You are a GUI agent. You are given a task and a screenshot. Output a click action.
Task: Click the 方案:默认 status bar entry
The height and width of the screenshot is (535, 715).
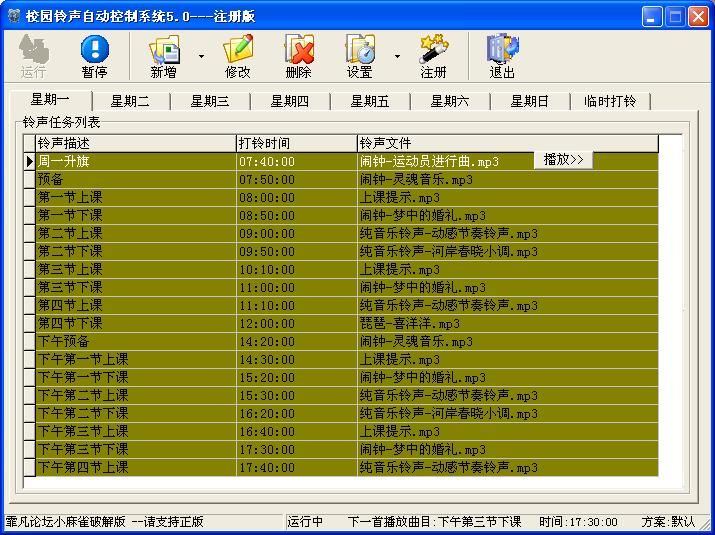[668, 521]
